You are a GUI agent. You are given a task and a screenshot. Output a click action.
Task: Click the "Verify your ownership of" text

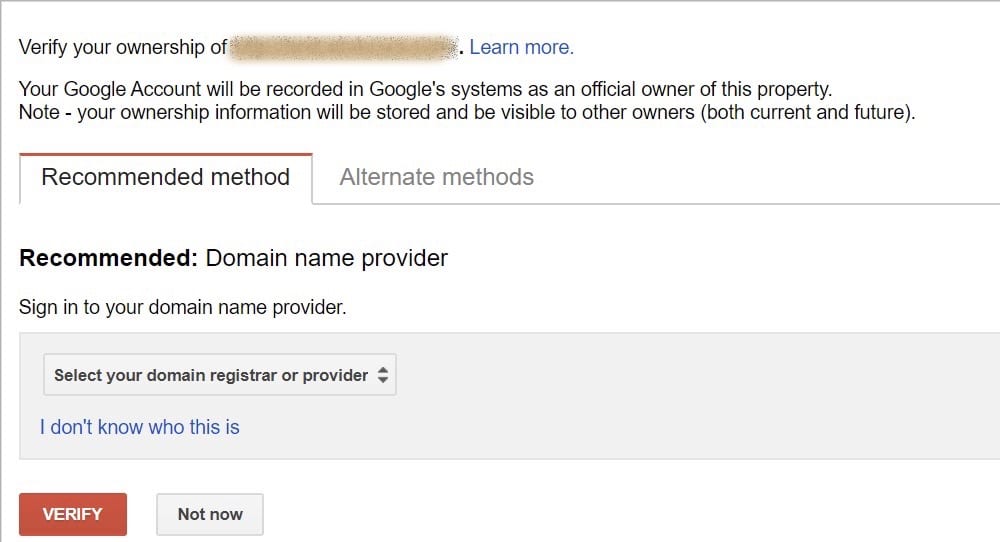click(x=122, y=47)
